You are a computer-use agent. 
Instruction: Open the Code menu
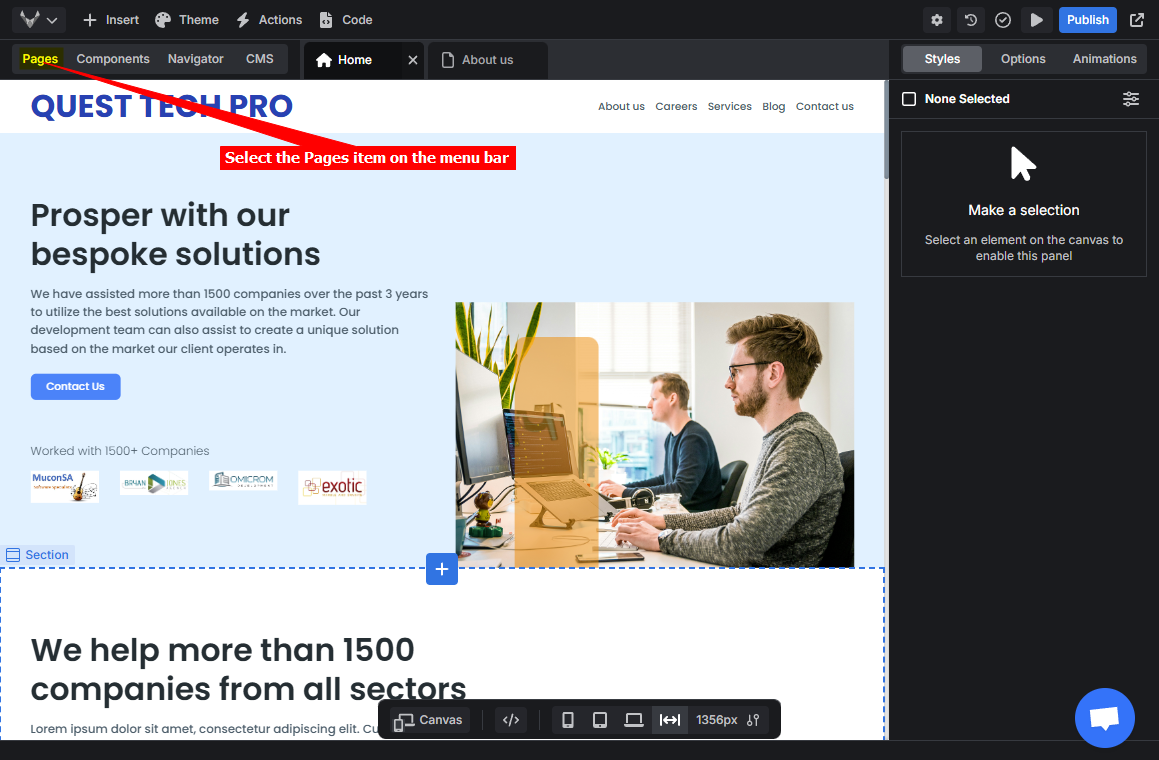(x=346, y=20)
